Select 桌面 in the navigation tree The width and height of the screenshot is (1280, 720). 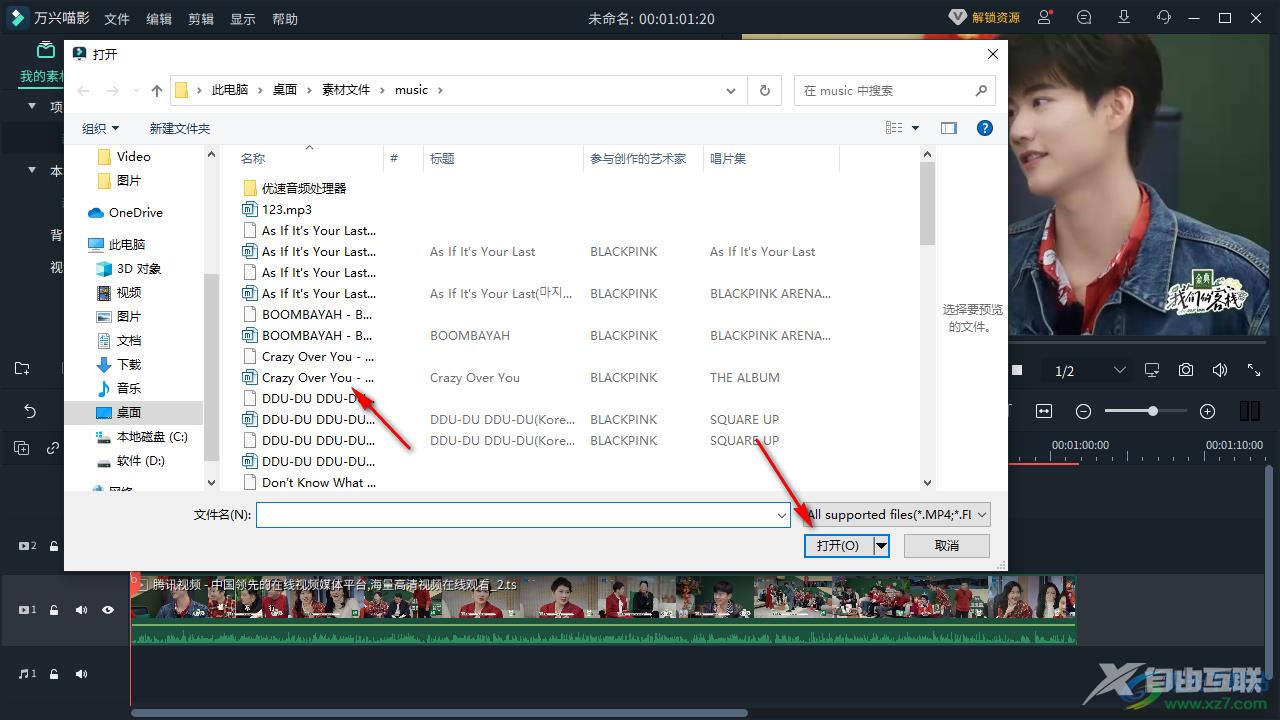(x=129, y=412)
